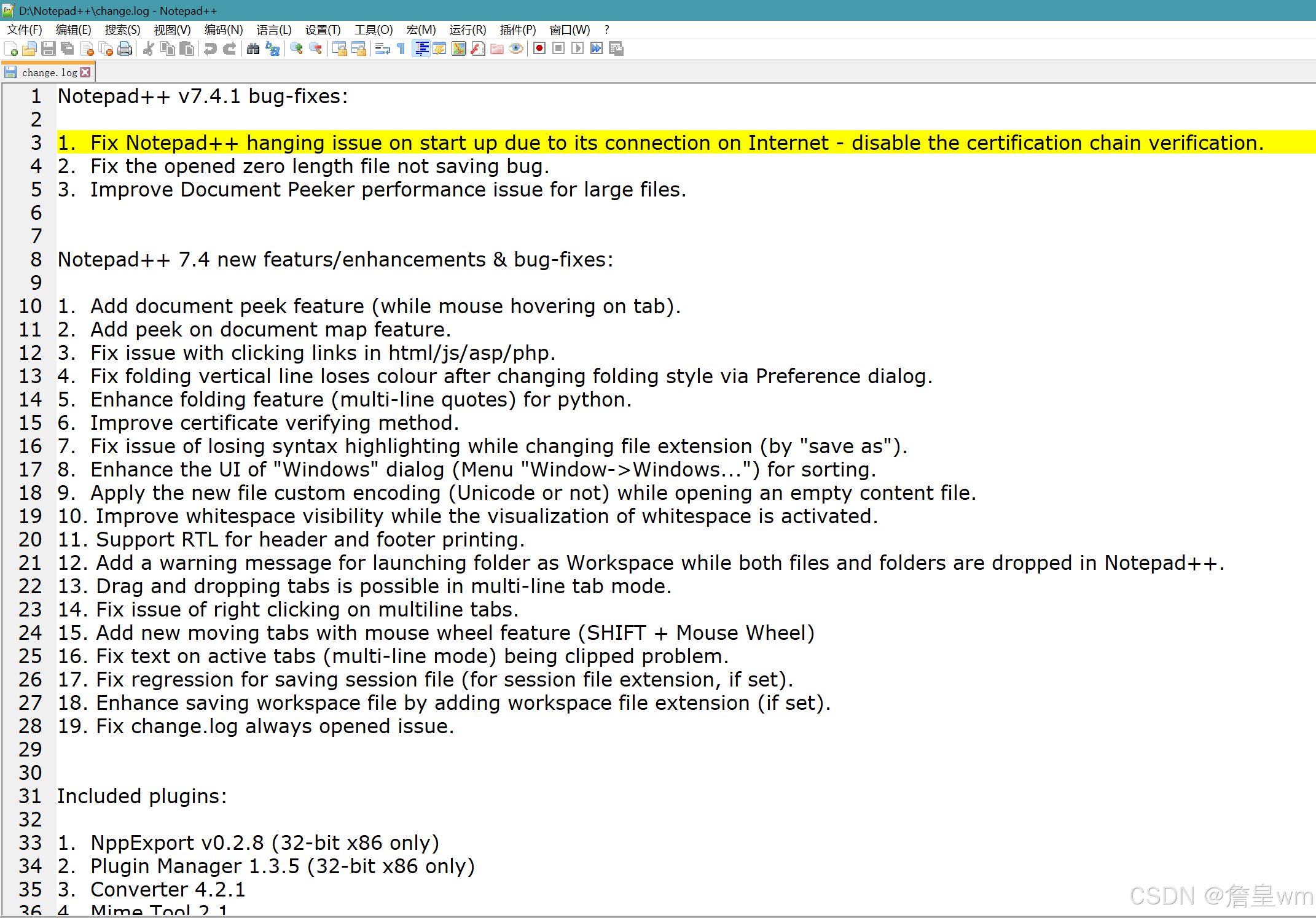Click the Undo arrow icon
1316x918 pixels.
click(x=210, y=49)
